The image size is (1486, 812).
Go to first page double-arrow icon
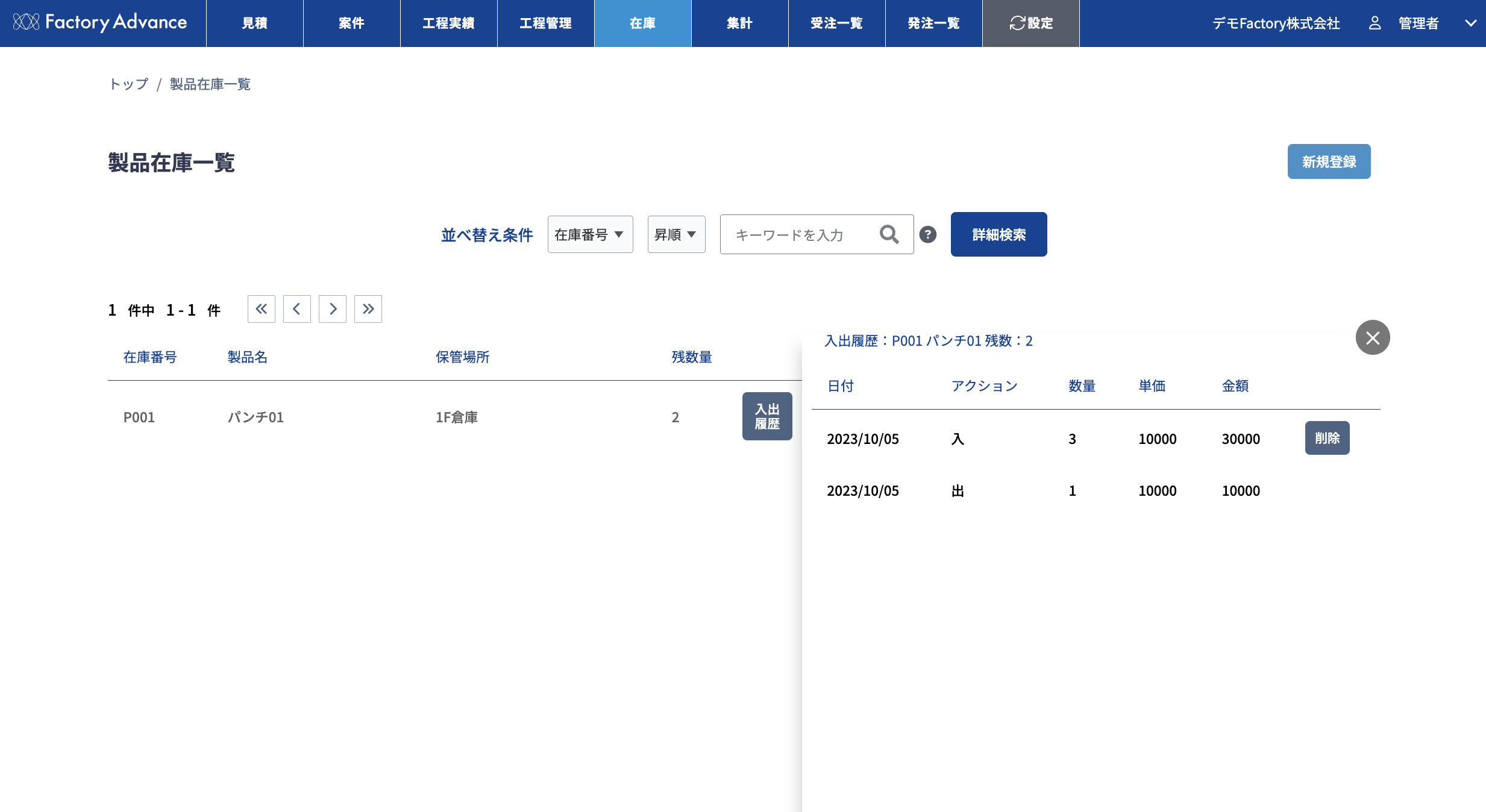click(261, 309)
